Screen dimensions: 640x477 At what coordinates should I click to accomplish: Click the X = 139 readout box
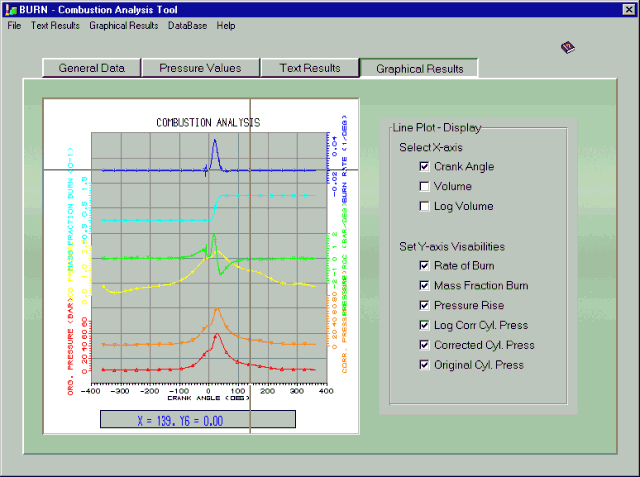click(198, 419)
